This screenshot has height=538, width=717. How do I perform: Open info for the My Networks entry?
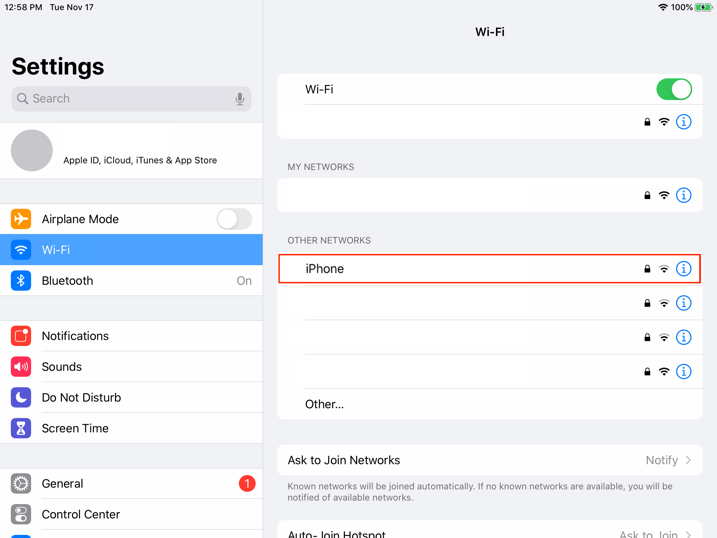tap(683, 196)
